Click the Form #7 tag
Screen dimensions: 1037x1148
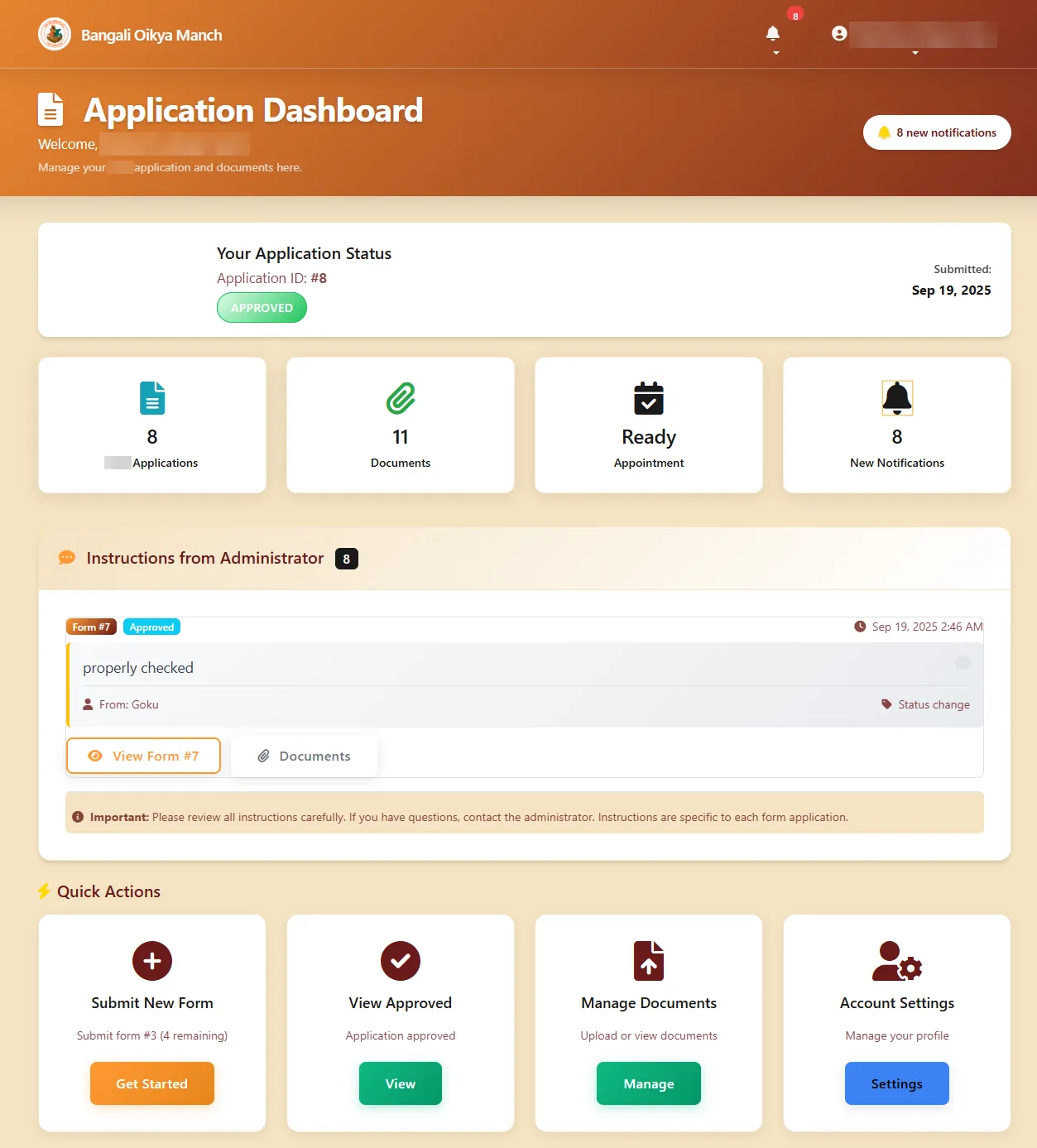pos(91,627)
